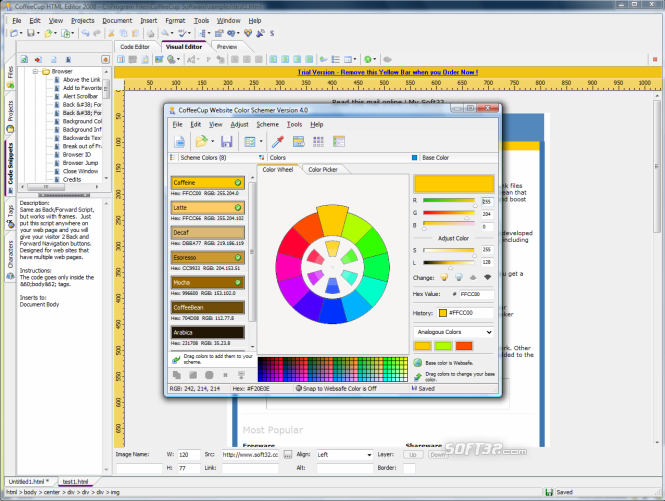Image resolution: width=665 pixels, height=501 pixels.
Task: Select the Decaf scheme color swatch
Action: (208, 232)
